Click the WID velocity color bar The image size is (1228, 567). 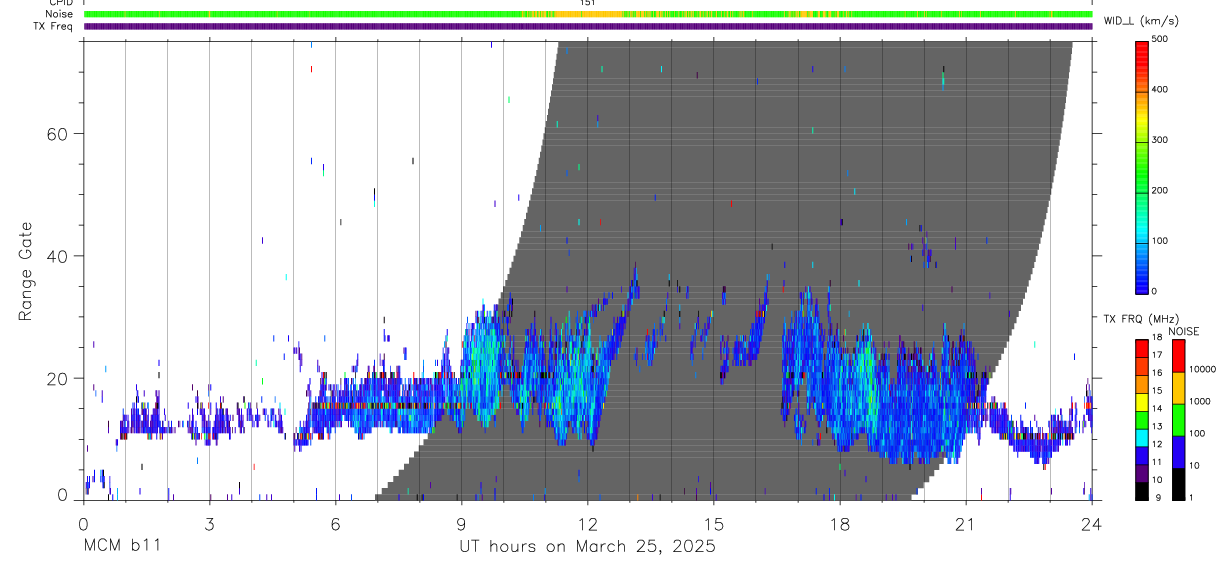pos(1142,166)
